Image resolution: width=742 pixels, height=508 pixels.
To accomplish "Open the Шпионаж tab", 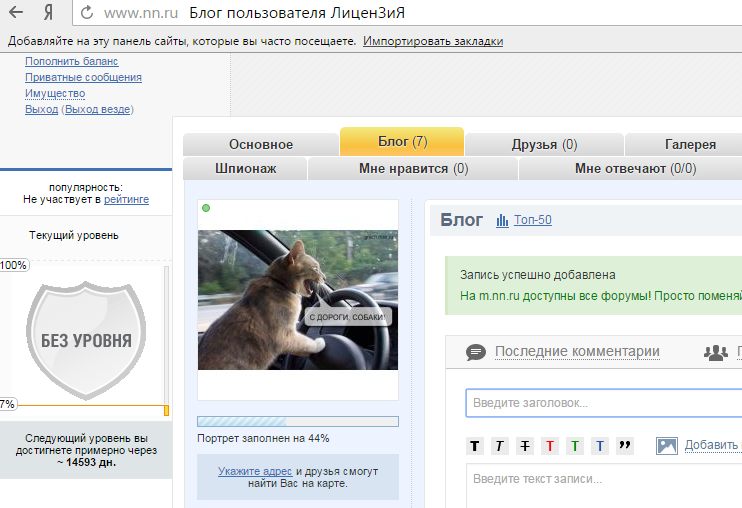I will (245, 168).
